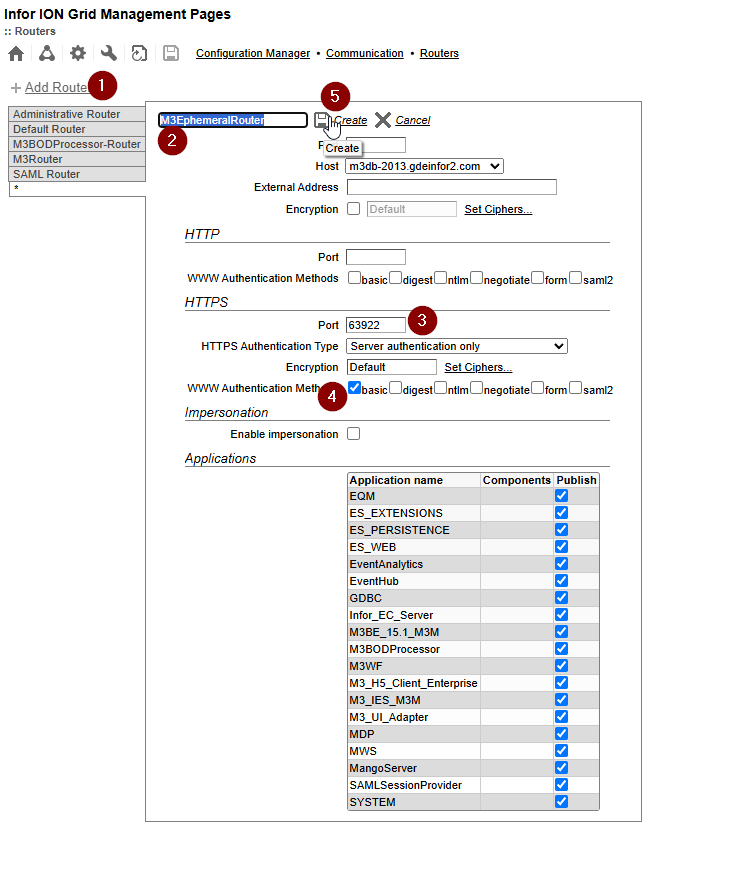Click the toolbar save disk icon

171,54
